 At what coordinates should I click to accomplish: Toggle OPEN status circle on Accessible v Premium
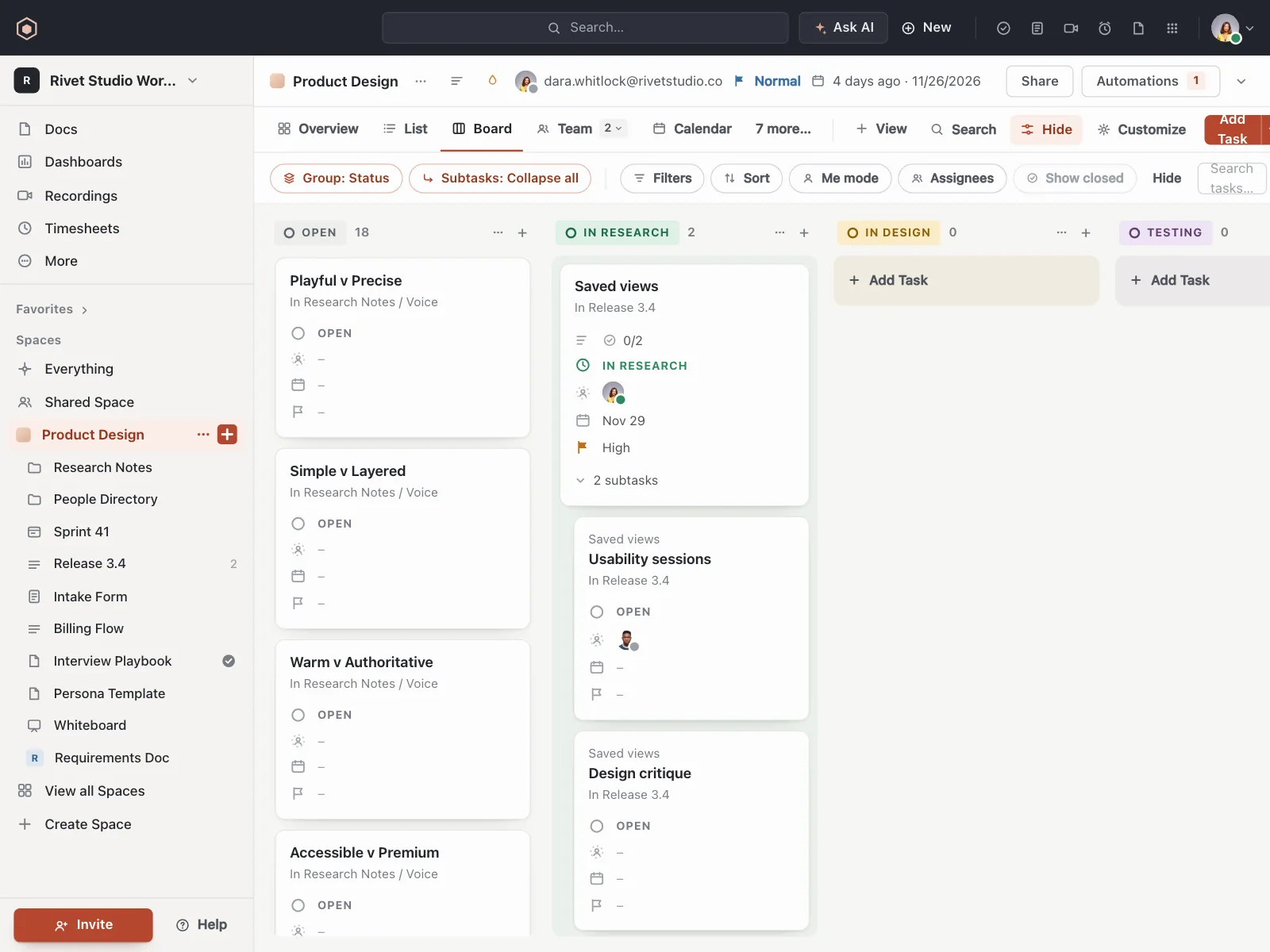[298, 905]
